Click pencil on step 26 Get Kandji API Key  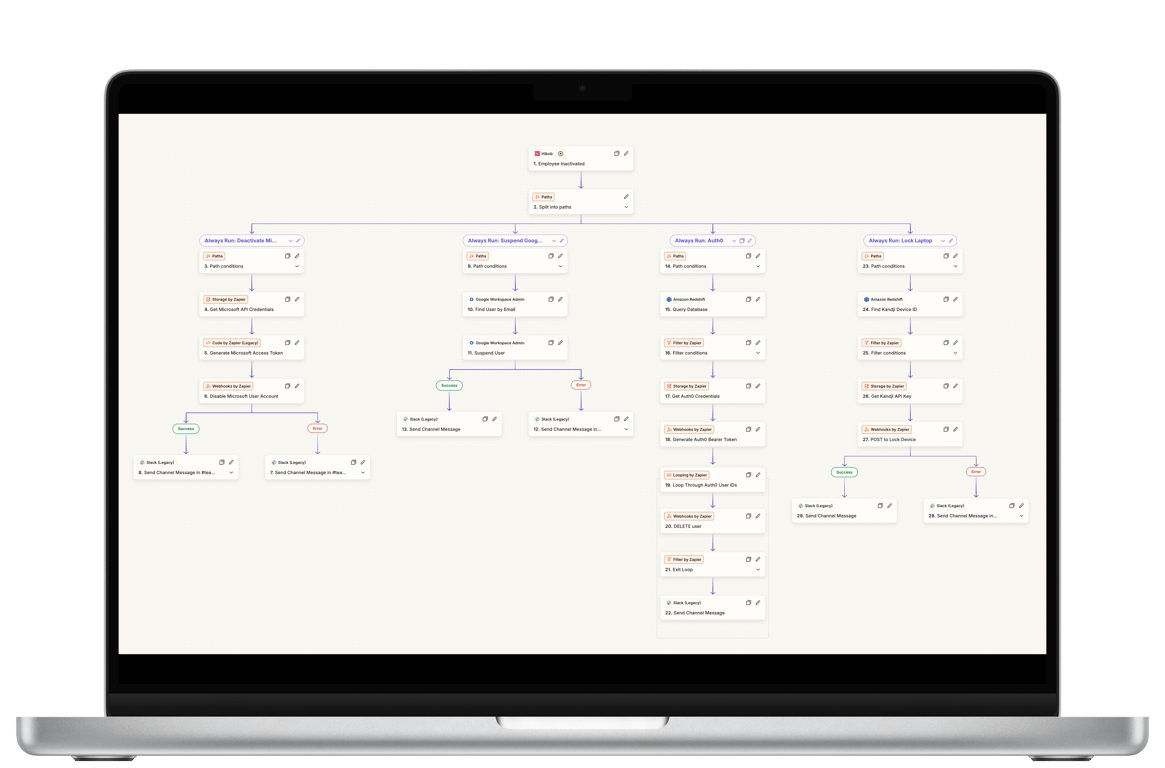click(955, 386)
